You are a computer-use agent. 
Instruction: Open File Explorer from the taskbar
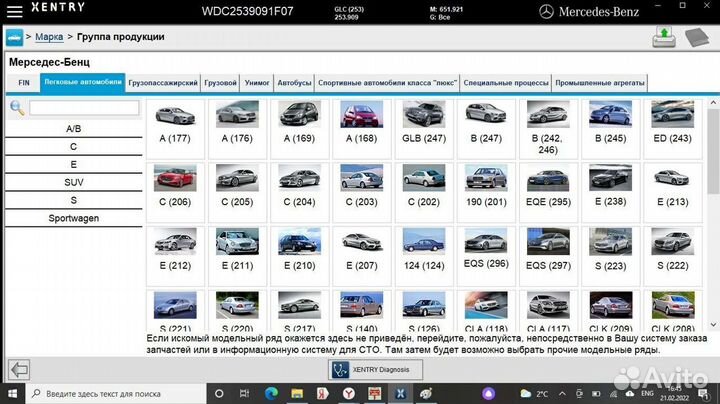(x=297, y=393)
